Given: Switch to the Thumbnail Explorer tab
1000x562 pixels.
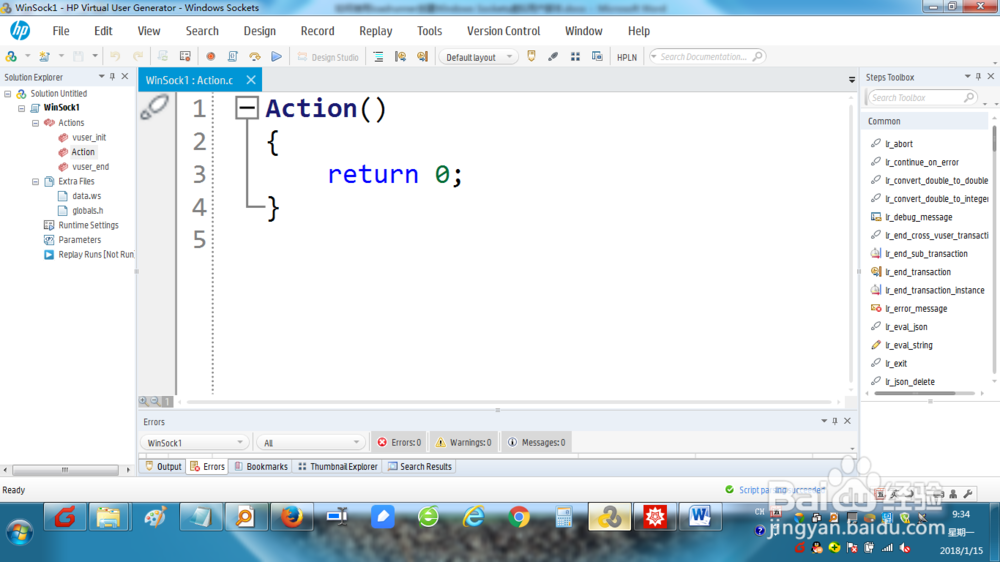Looking at the screenshot, I should 338,466.
